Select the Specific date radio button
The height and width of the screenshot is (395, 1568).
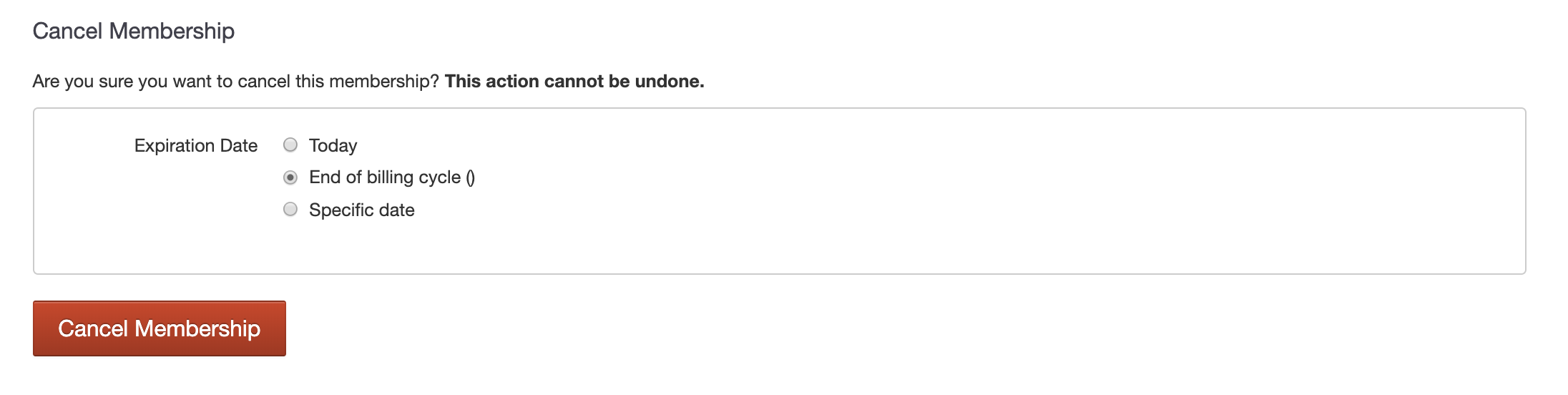(290, 209)
